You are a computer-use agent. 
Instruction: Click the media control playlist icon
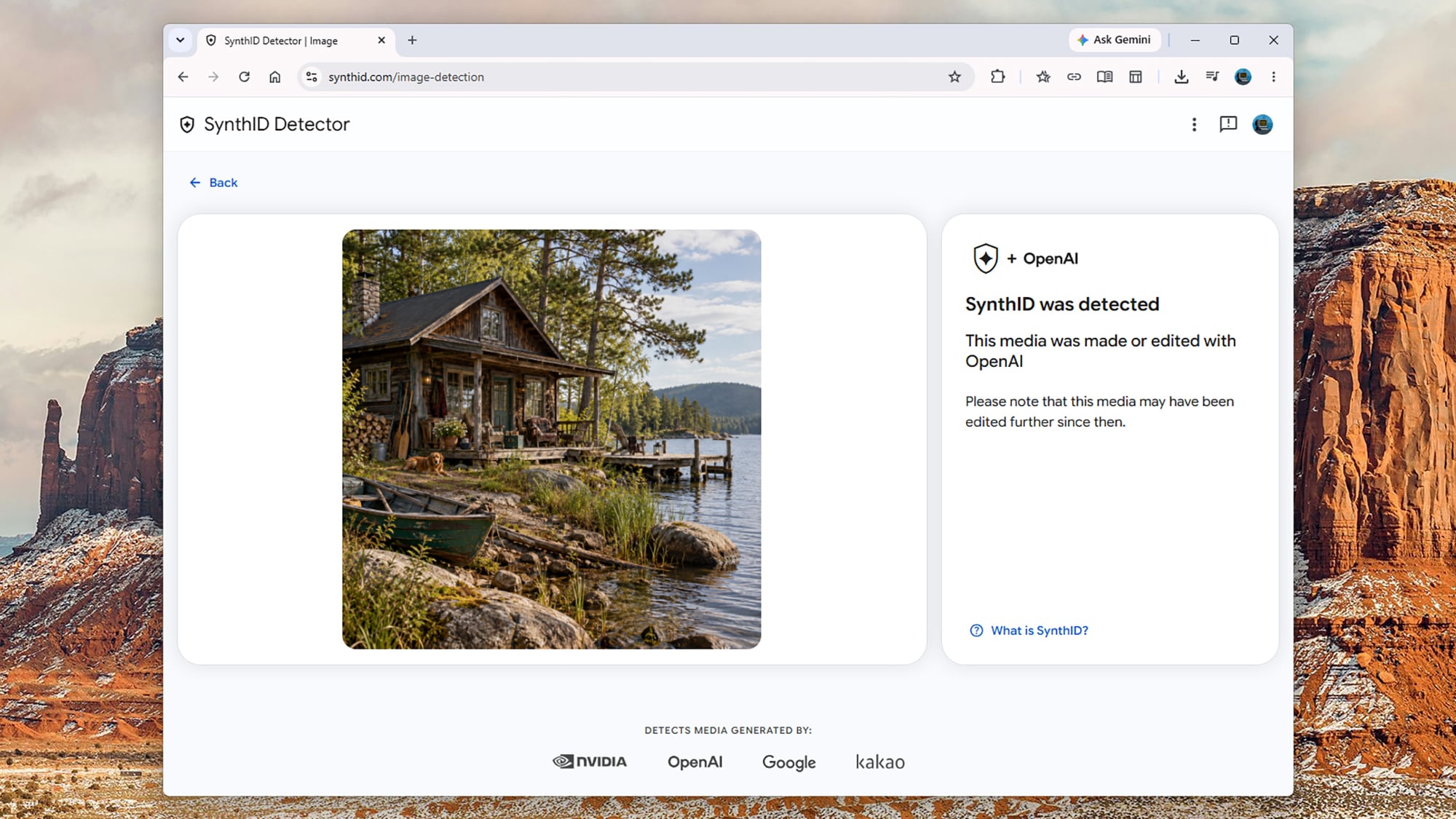[x=1212, y=76]
